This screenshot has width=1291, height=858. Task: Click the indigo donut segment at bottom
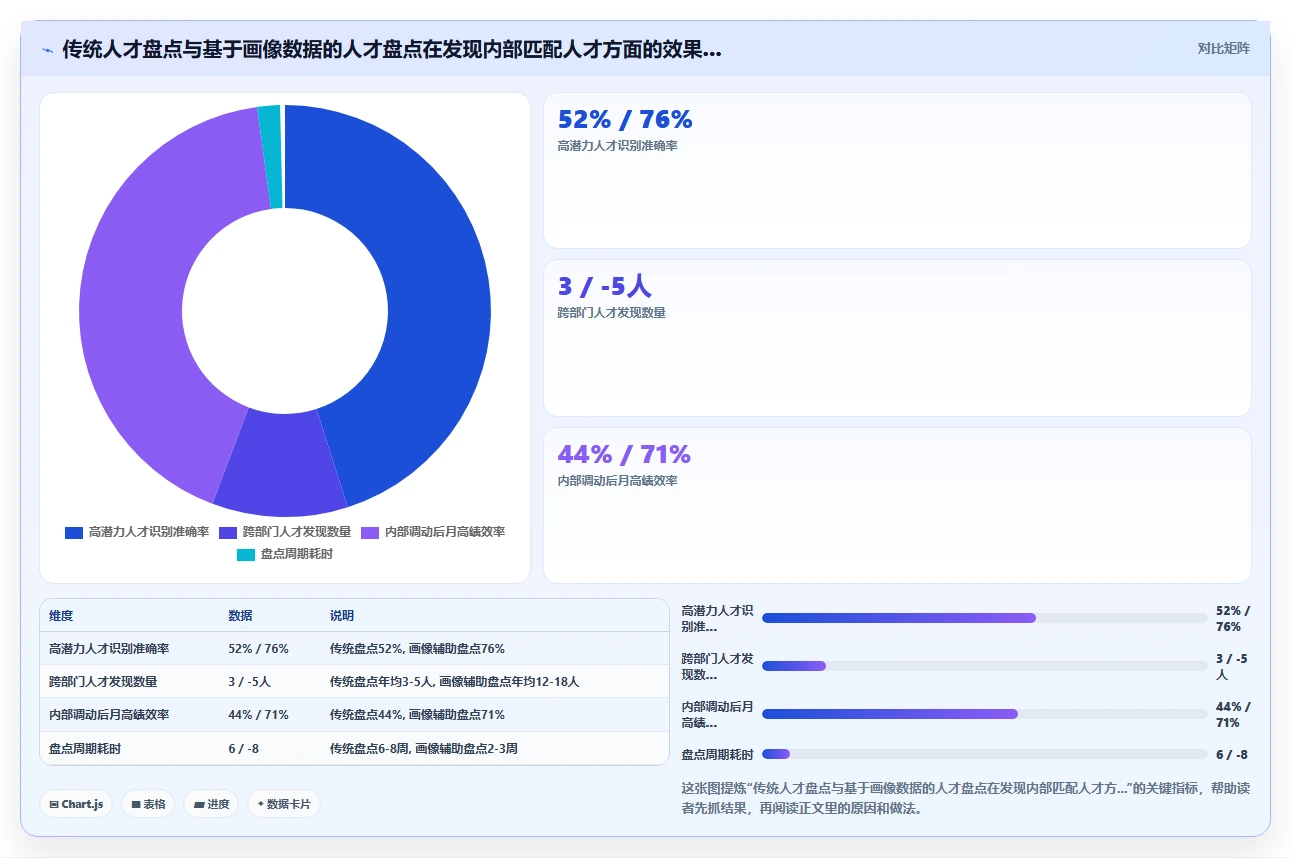(282, 462)
